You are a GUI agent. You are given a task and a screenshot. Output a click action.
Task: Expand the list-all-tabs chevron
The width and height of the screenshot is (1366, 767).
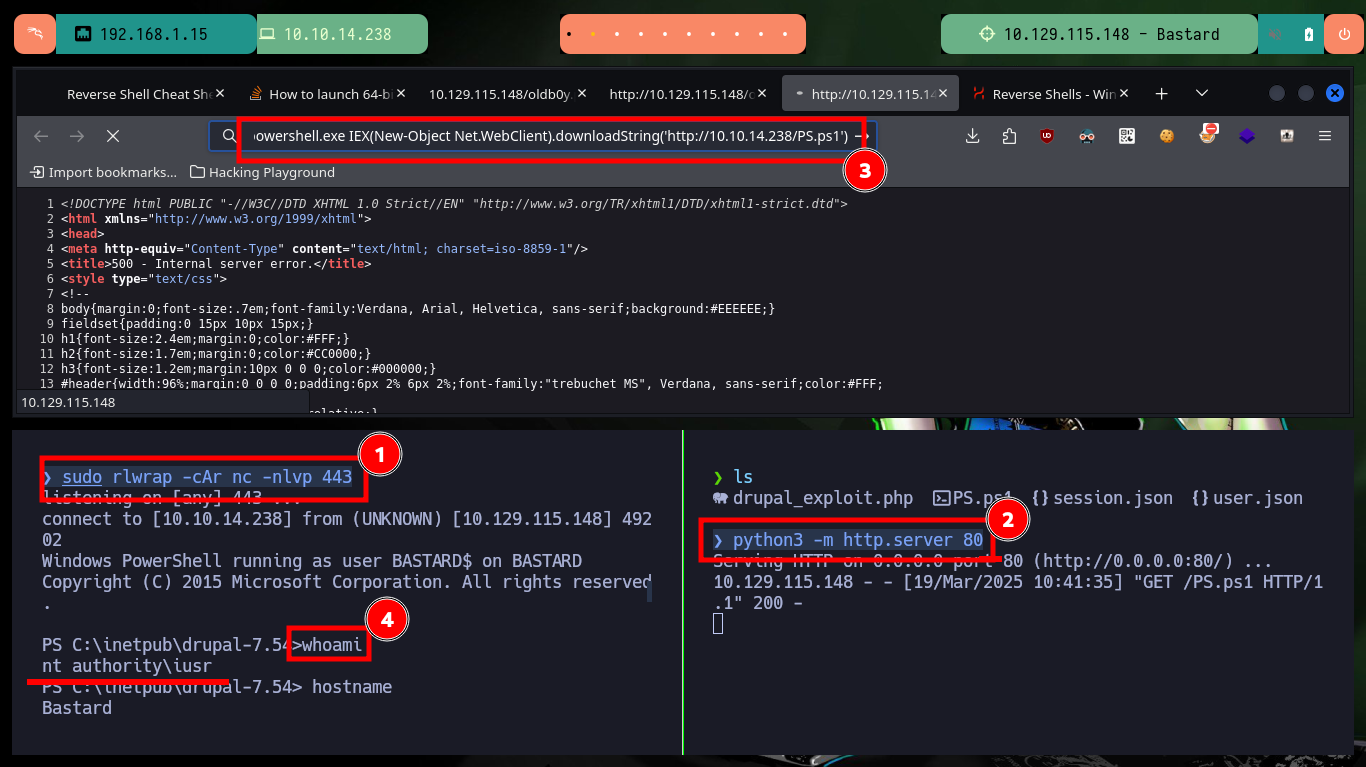[1202, 94]
